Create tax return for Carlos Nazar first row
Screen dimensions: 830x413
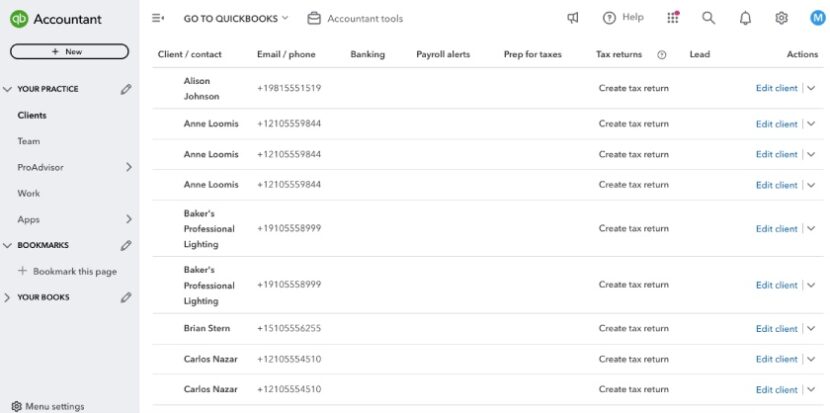click(x=633, y=359)
